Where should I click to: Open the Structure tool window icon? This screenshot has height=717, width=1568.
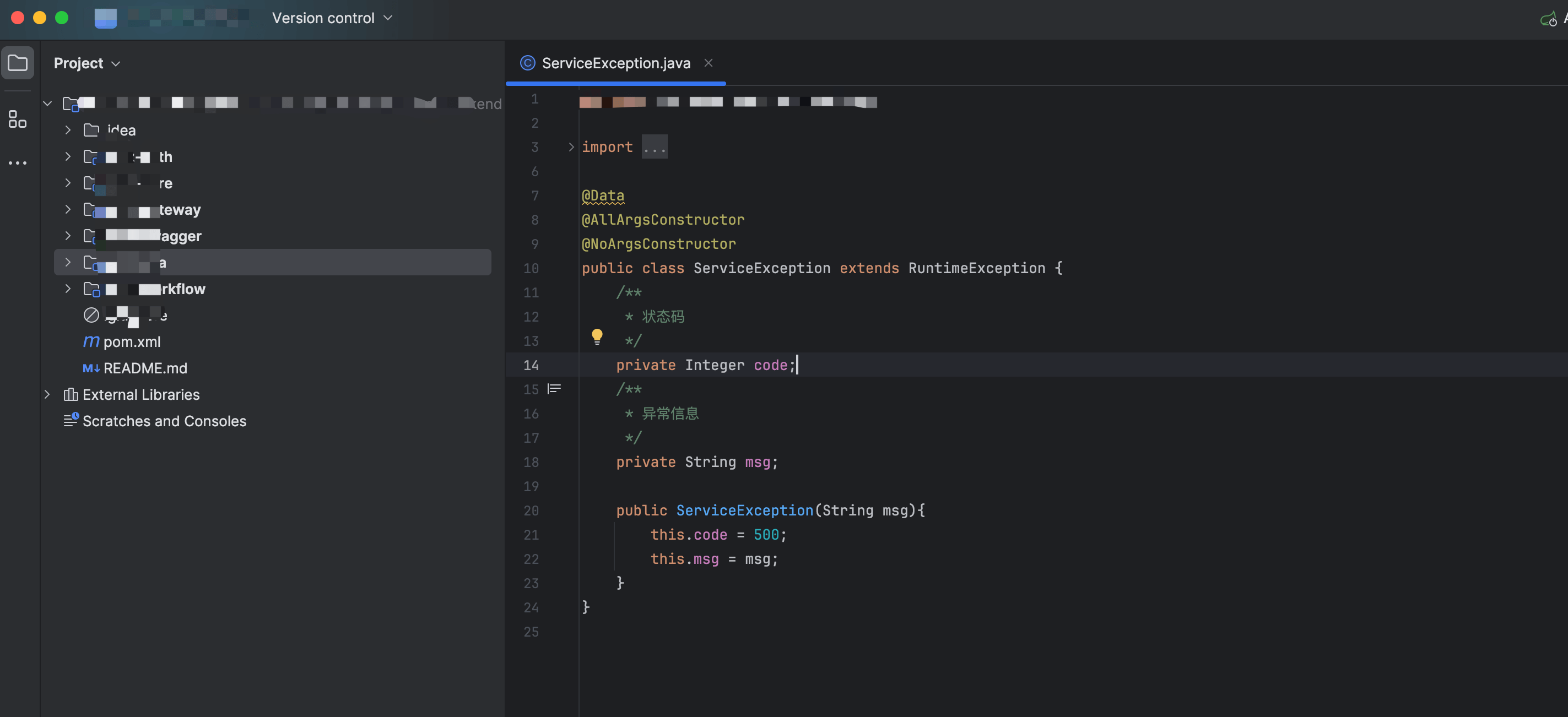[x=18, y=119]
